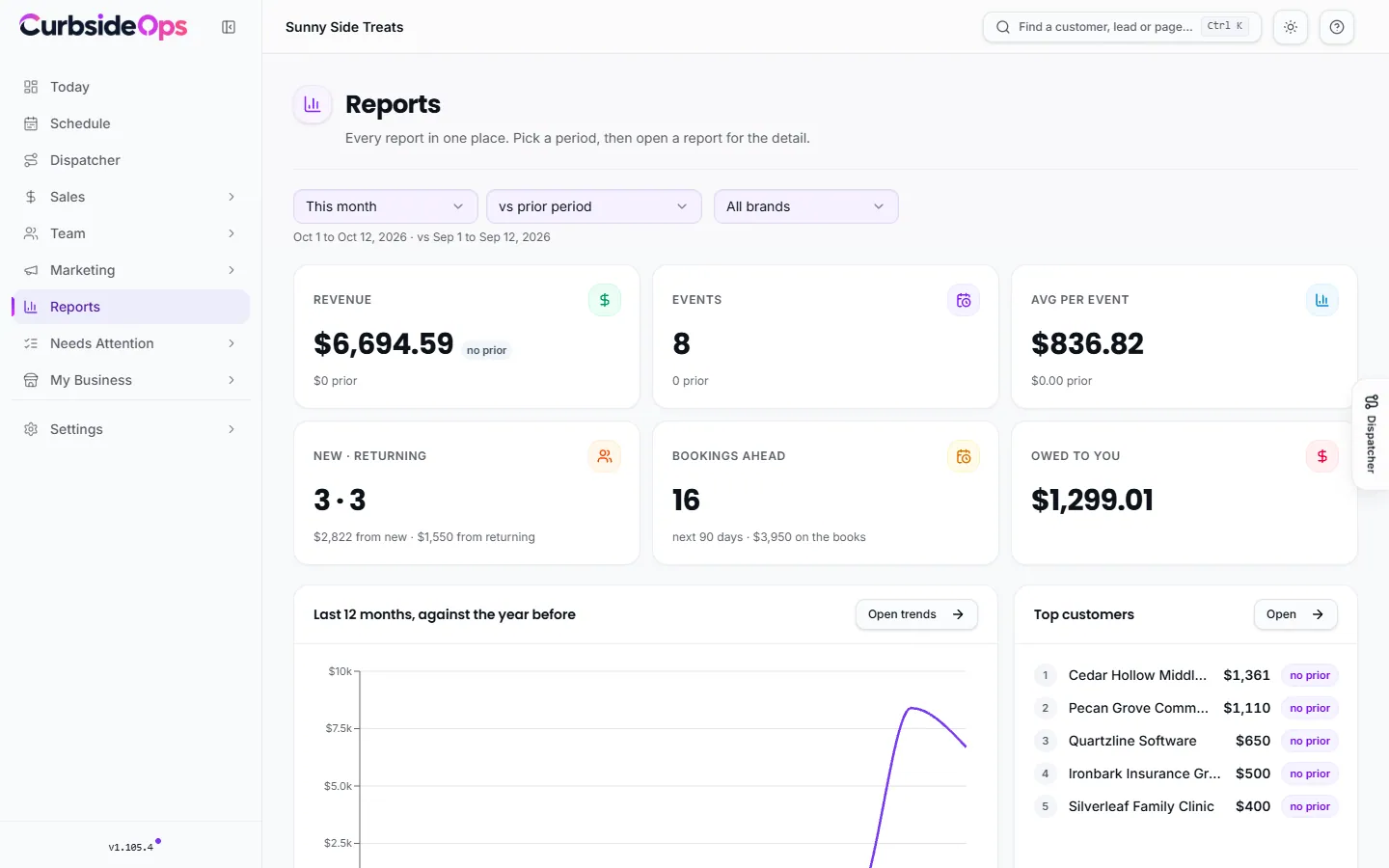
Task: Select the Pecan Grove Comm... customer row
Action: coord(1185,708)
